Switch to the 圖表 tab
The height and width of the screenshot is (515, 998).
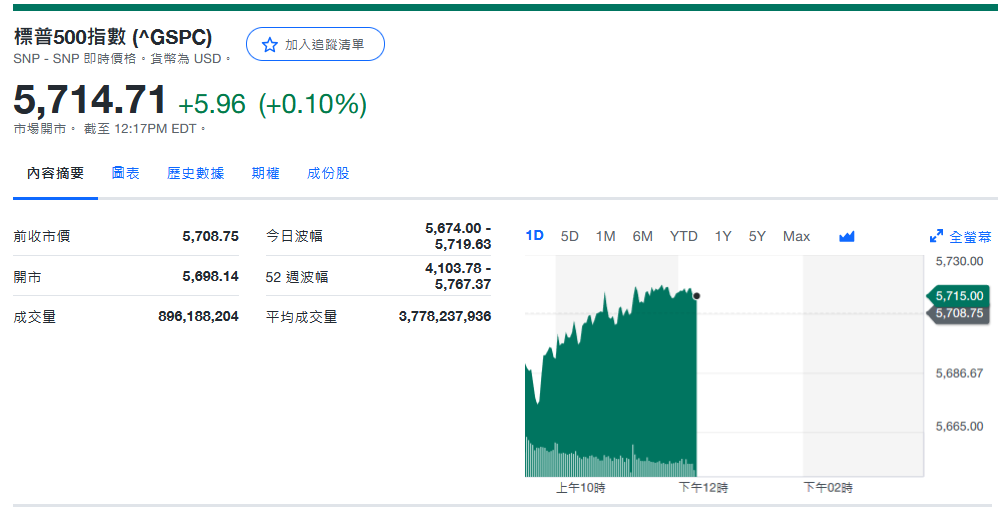(126, 173)
